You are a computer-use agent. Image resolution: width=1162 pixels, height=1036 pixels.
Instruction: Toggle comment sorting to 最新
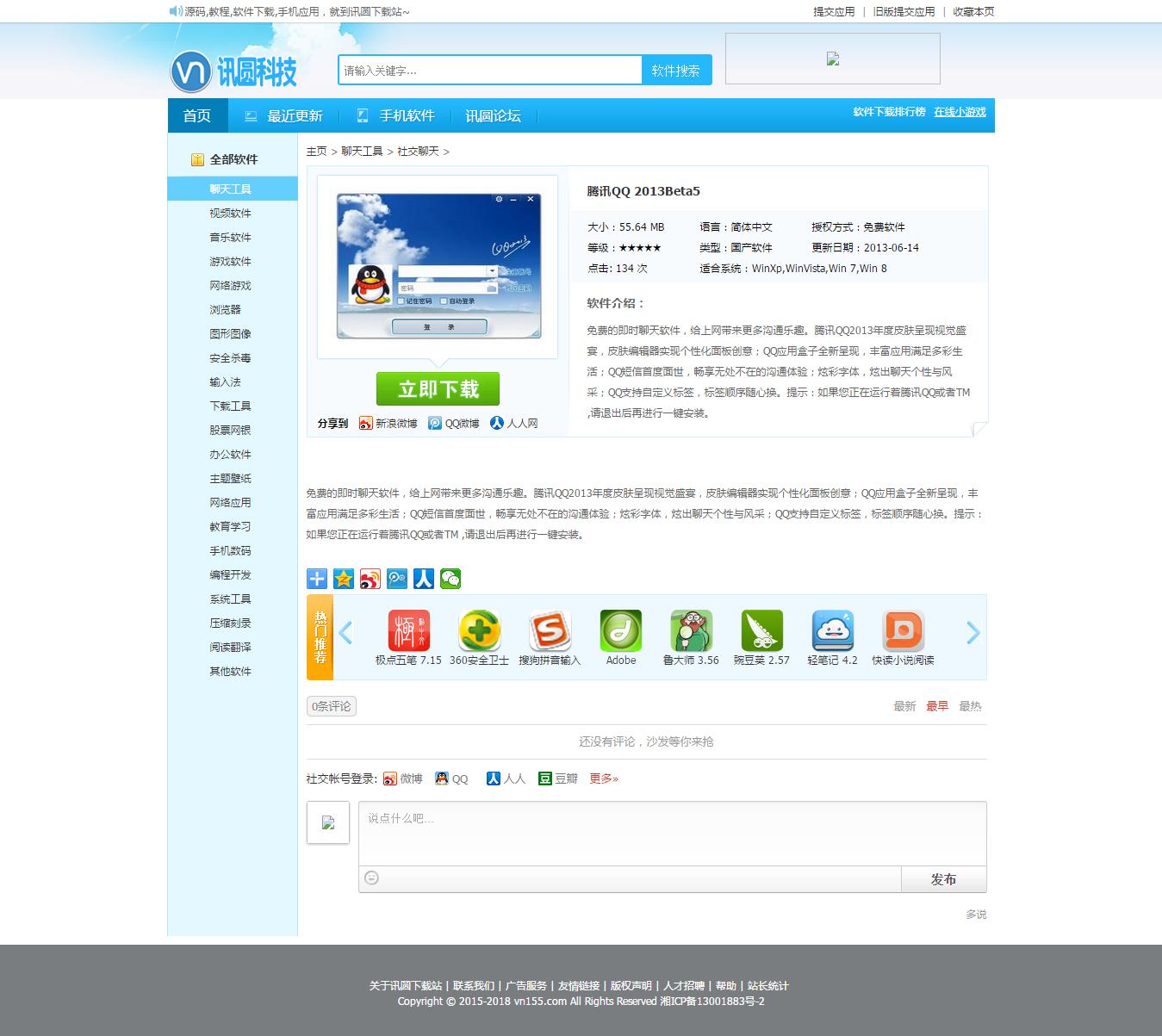coord(903,705)
